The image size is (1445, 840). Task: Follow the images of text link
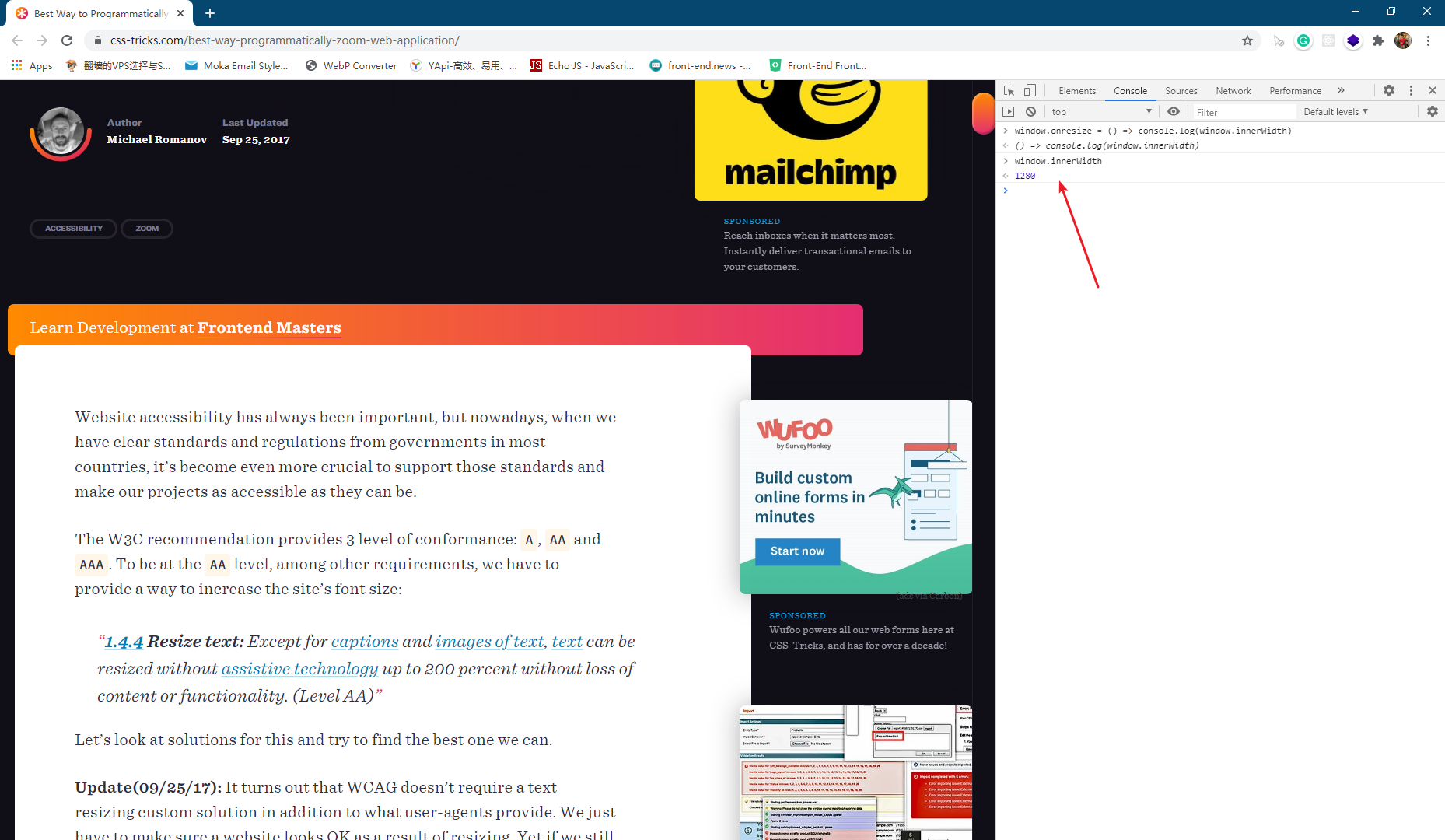point(490,642)
